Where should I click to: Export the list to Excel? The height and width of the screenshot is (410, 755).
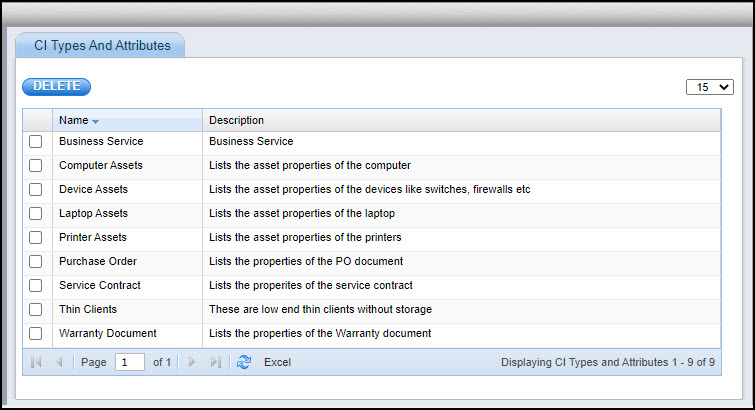pyautogui.click(x=277, y=362)
